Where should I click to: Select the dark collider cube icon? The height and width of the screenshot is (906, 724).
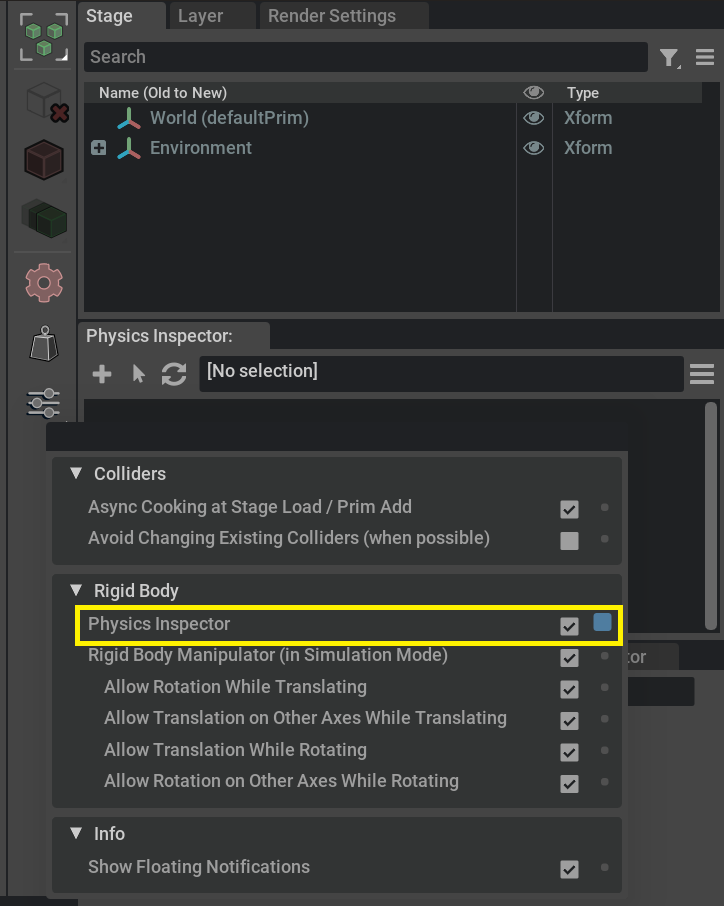[43, 158]
